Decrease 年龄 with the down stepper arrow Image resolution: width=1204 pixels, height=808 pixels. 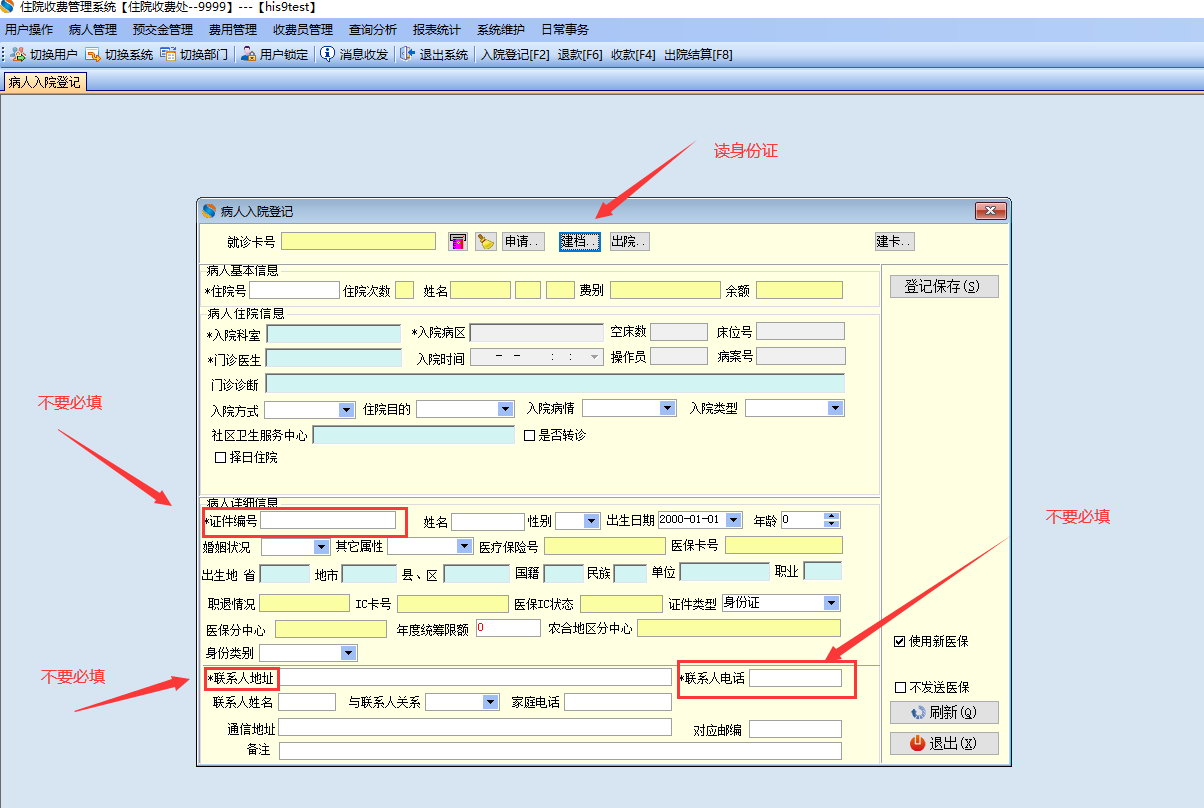click(832, 524)
